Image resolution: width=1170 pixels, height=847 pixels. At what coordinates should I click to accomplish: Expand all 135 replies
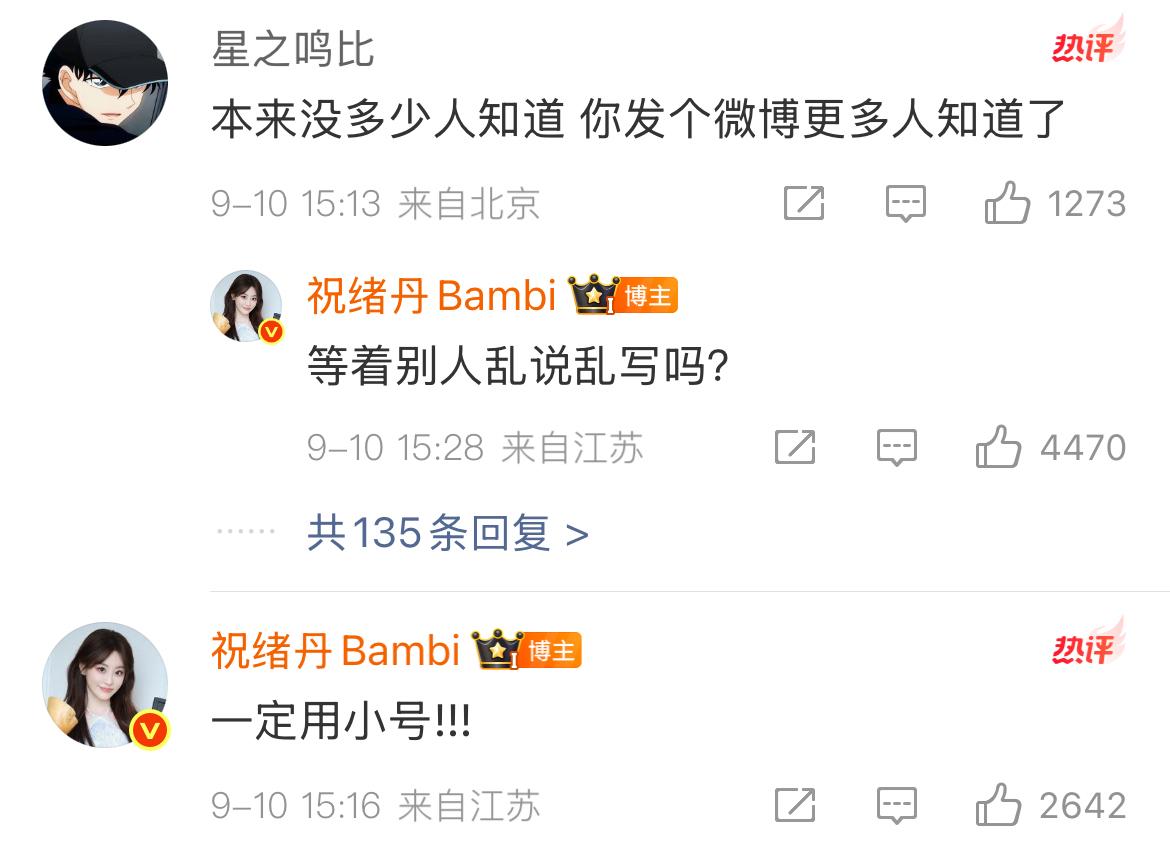point(448,533)
